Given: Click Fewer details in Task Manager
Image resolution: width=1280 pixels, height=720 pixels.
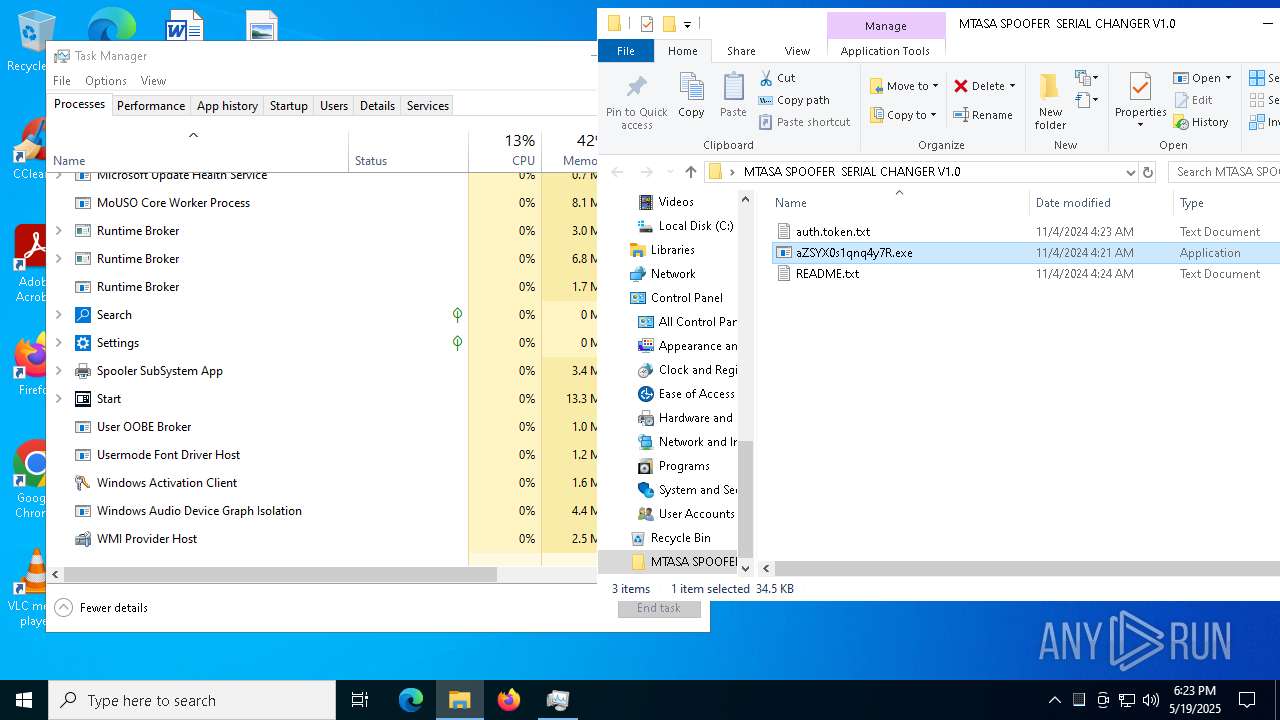Looking at the screenshot, I should (101, 608).
